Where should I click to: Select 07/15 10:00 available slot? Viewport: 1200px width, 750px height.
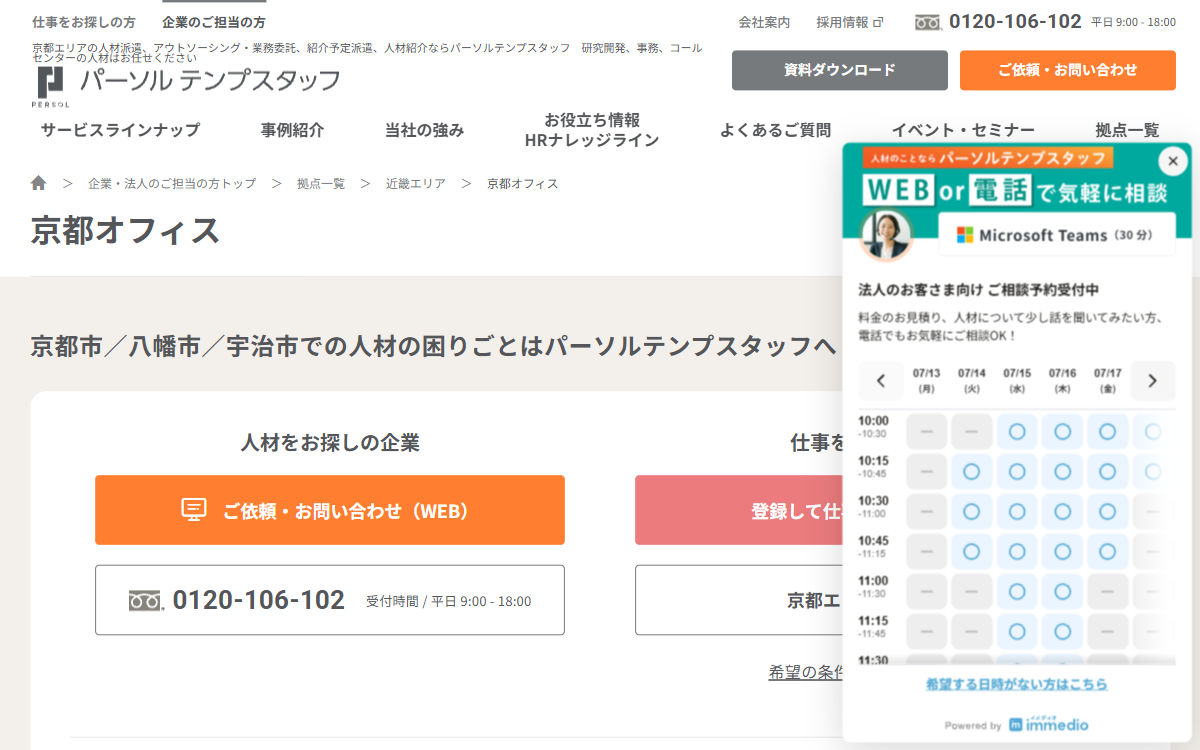(1017, 432)
